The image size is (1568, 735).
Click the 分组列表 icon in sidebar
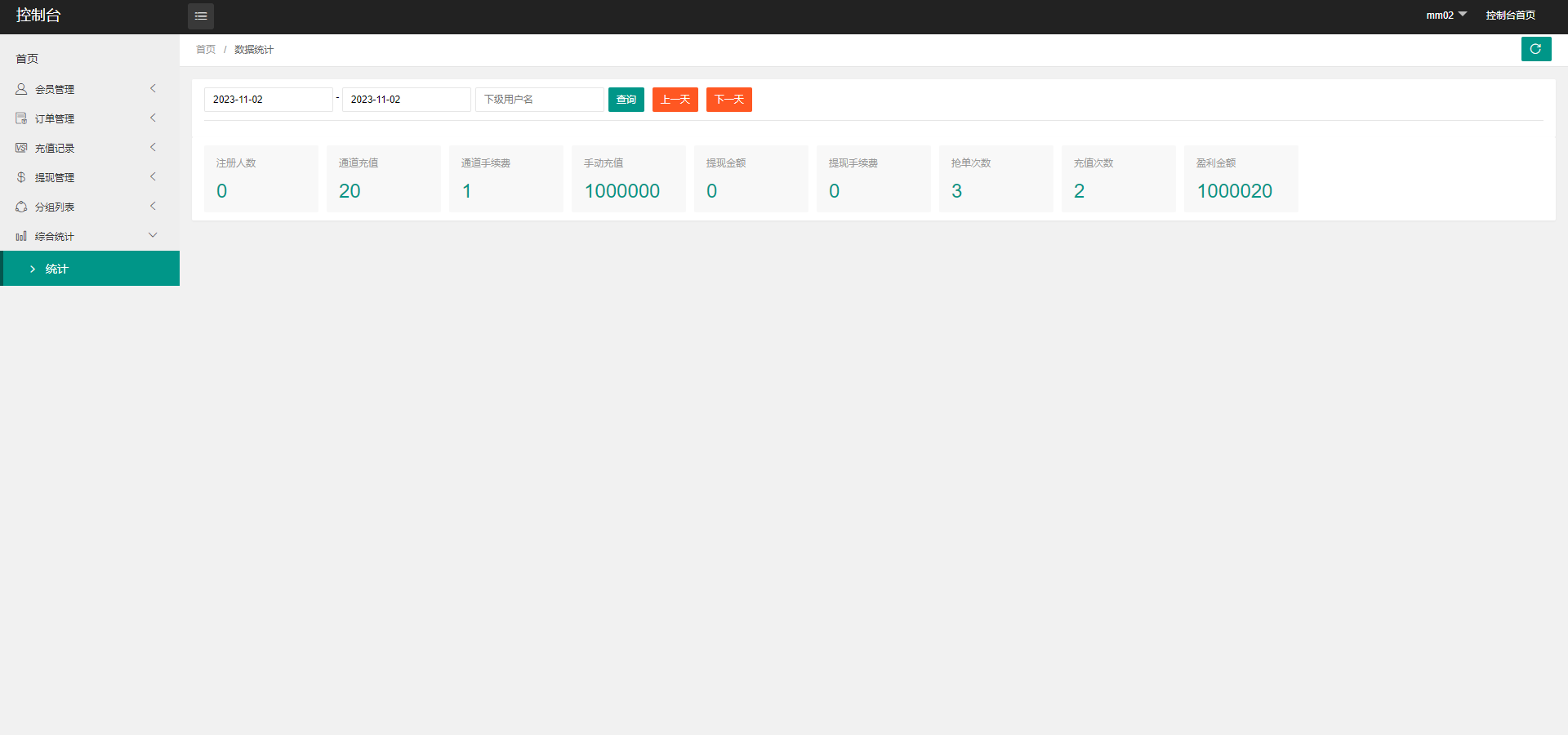click(x=21, y=207)
